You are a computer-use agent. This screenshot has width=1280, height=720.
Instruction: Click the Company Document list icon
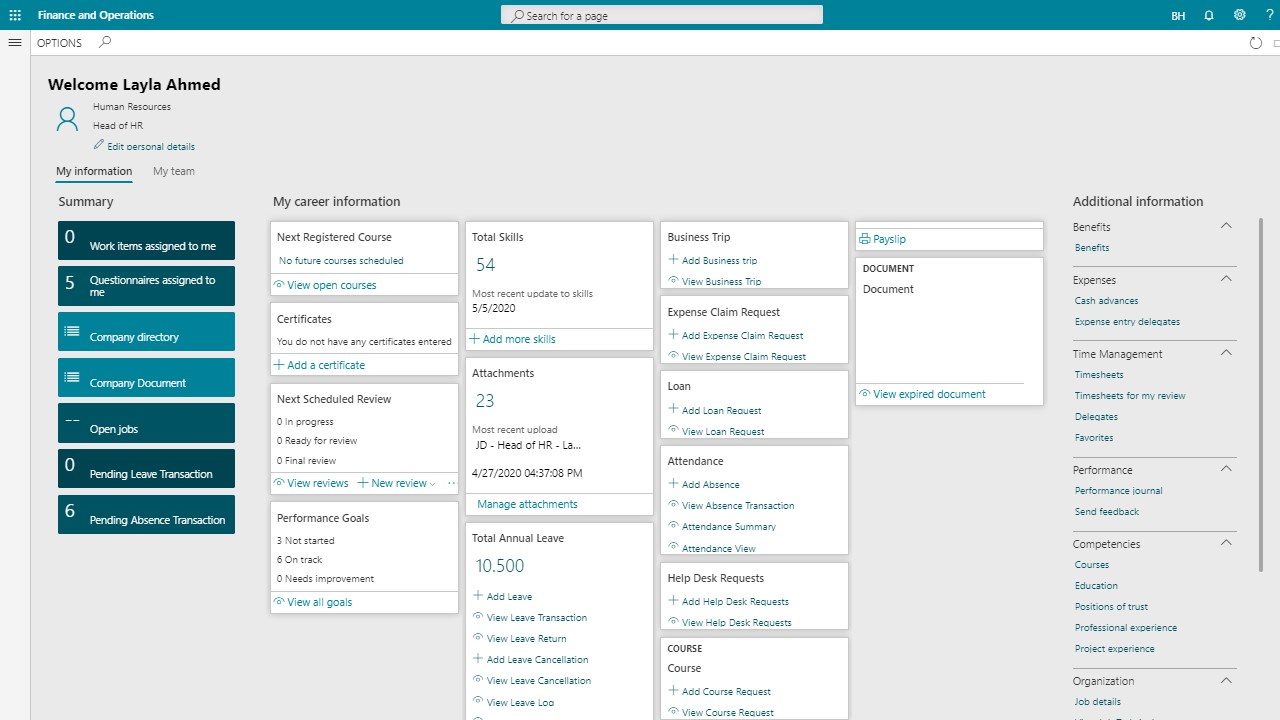pyautogui.click(x=71, y=377)
